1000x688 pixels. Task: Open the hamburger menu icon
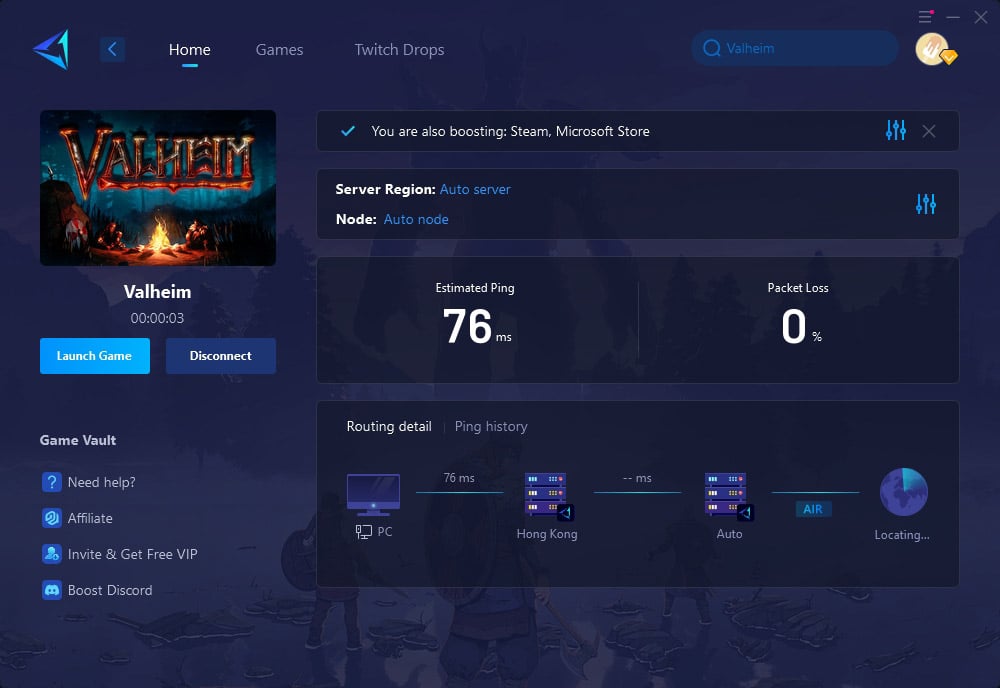(925, 17)
